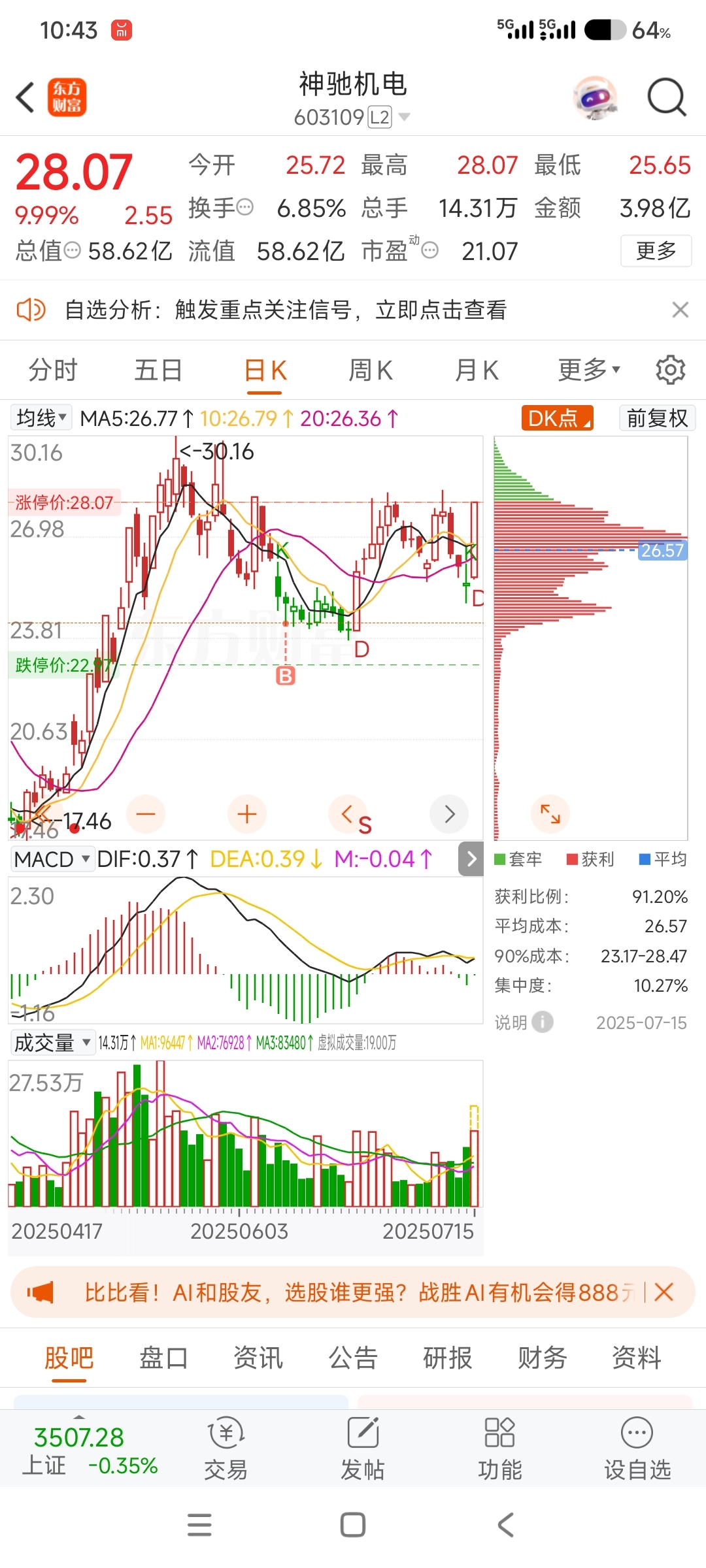
Task: Open the 盘口 tab
Action: [163, 1358]
